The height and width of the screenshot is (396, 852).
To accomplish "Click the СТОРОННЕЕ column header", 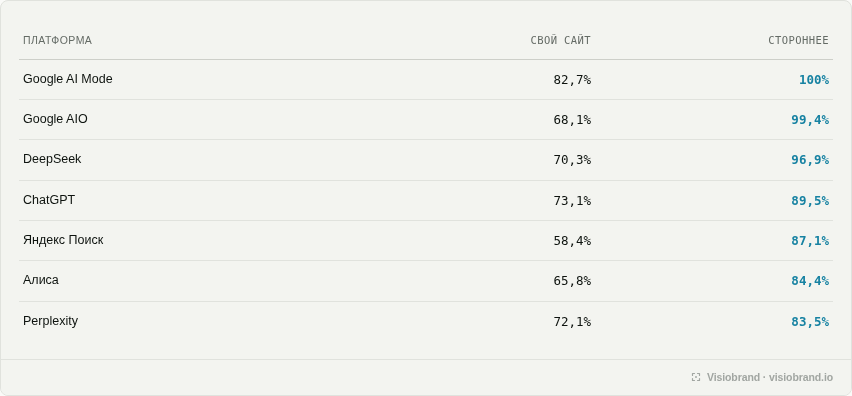I will coord(798,40).
